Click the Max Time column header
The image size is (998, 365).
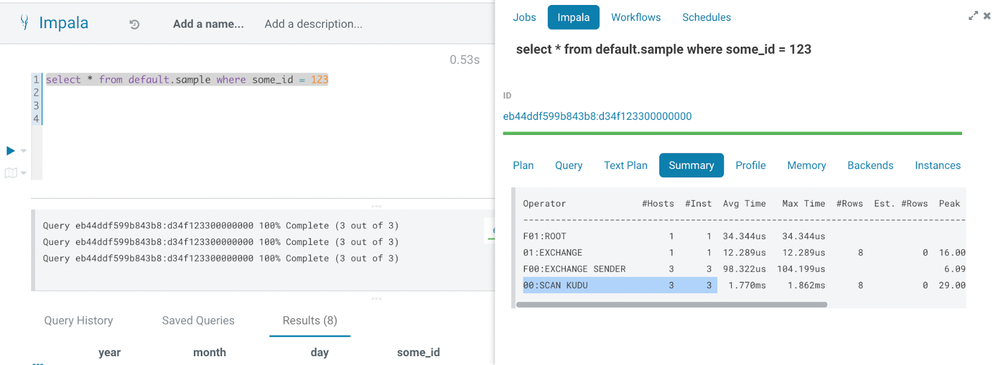[x=803, y=204]
